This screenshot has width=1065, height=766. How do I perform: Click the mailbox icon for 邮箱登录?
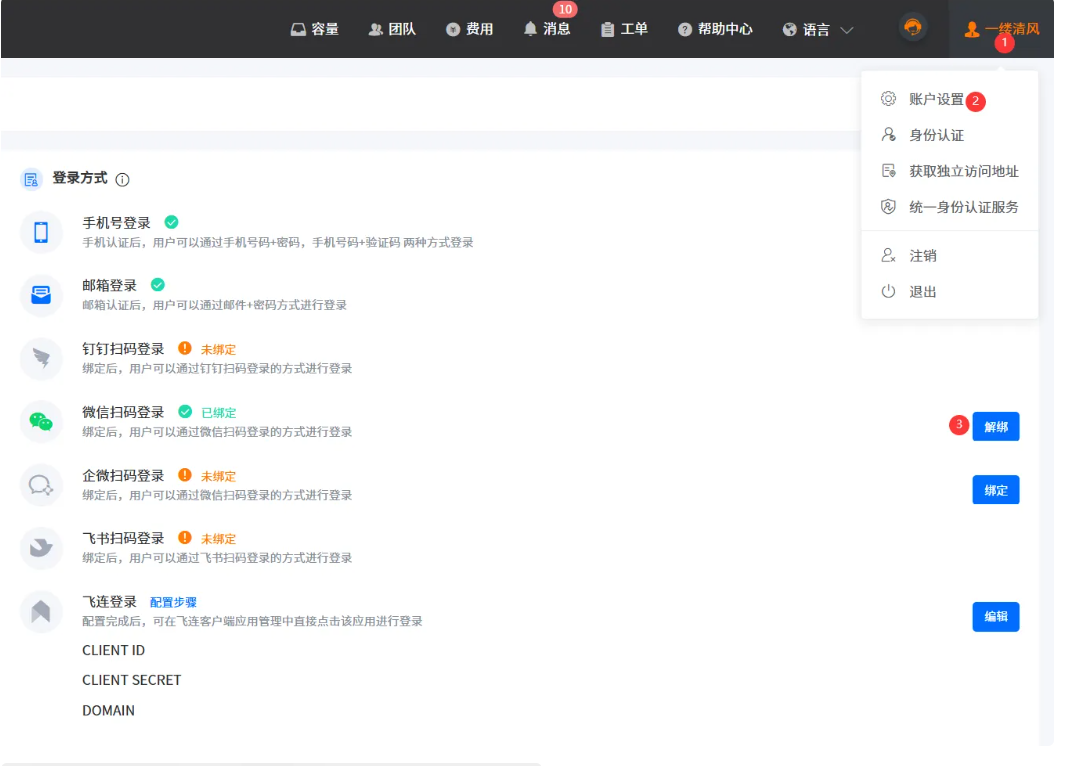(41, 295)
